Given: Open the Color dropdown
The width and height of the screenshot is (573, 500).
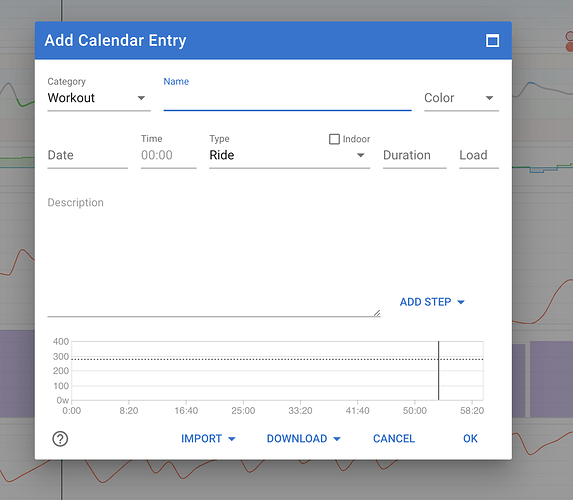Looking at the screenshot, I should [461, 98].
